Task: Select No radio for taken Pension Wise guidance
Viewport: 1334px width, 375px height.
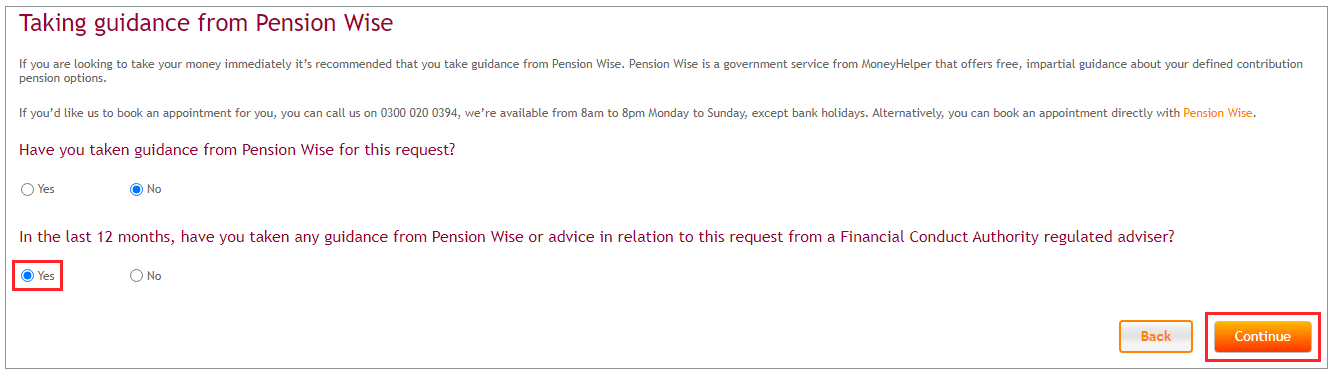Action: (x=136, y=190)
